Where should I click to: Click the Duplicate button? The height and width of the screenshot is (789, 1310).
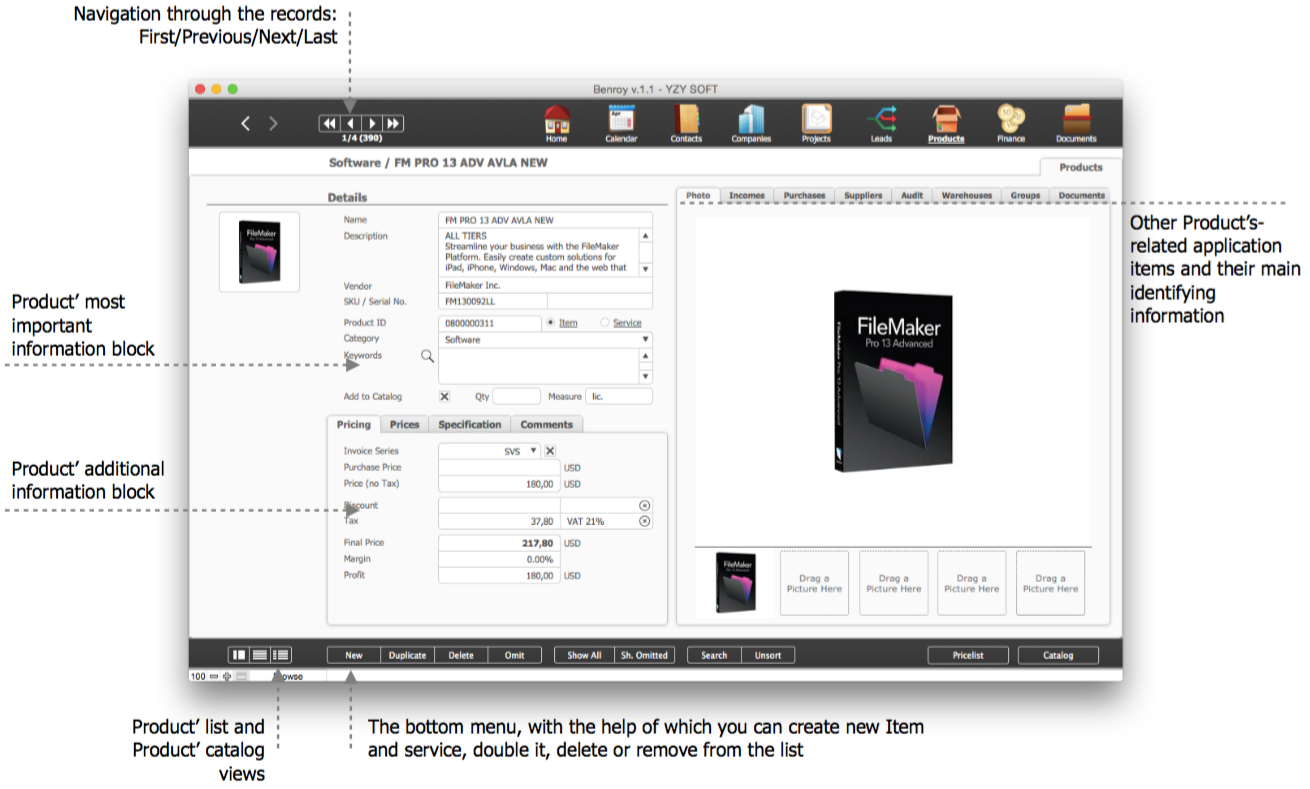[407, 656]
